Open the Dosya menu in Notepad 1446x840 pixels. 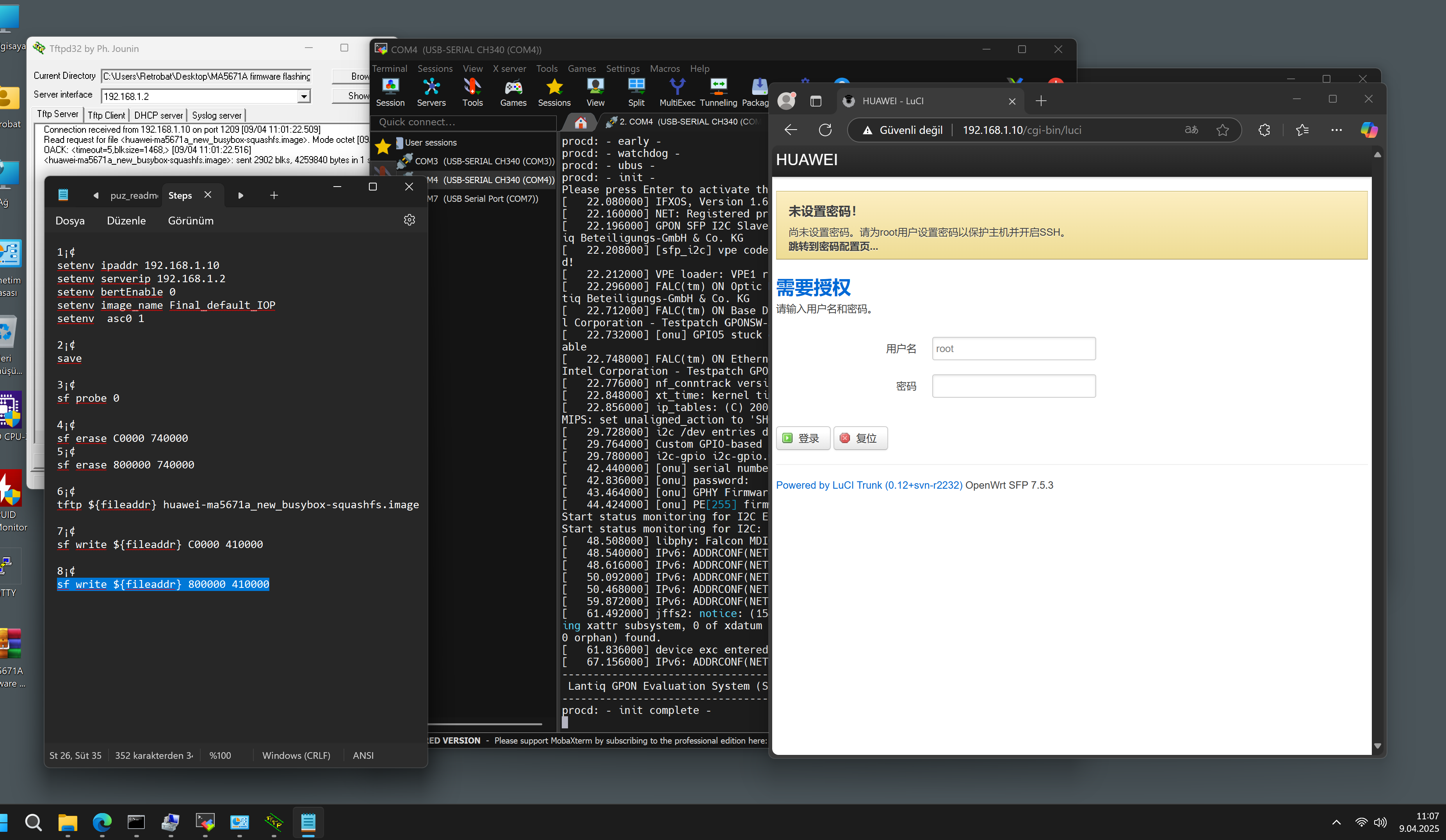tap(70, 221)
